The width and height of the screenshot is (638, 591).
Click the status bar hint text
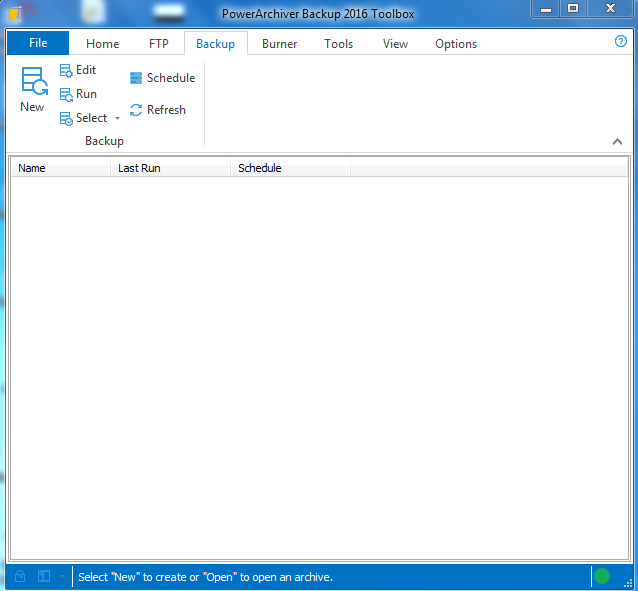point(205,577)
